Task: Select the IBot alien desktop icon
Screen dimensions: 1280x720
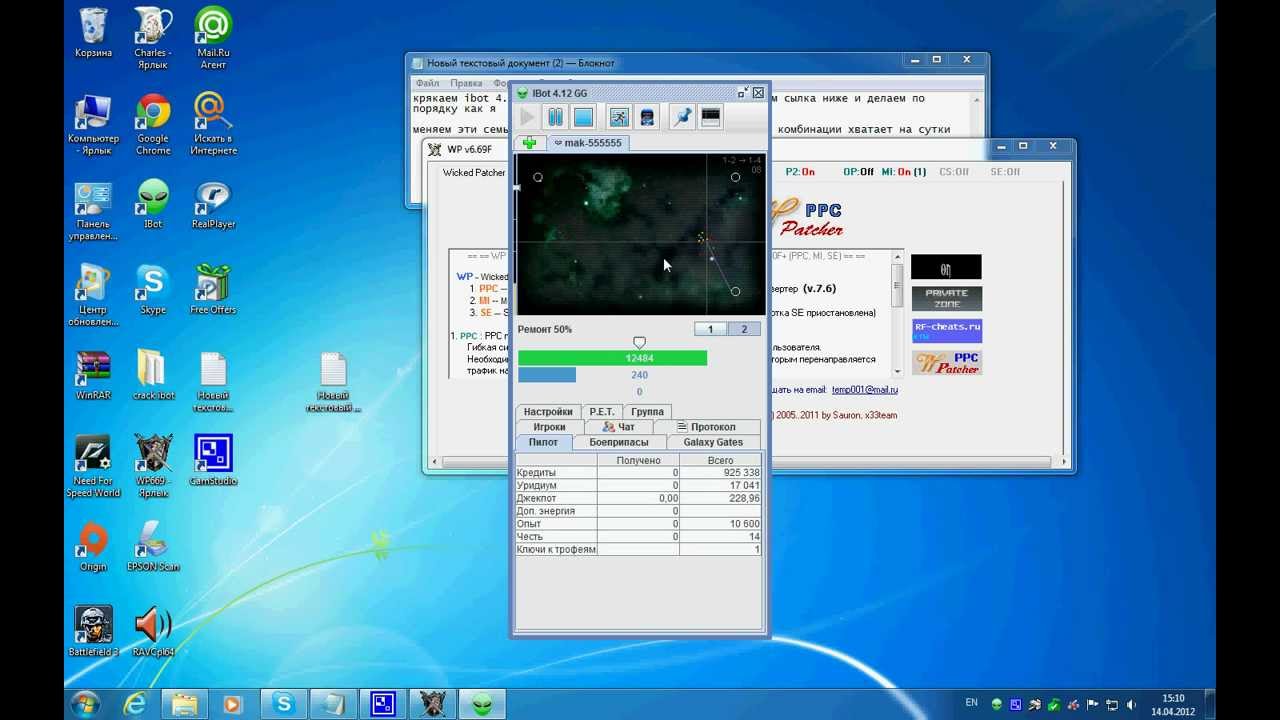Action: coord(153,204)
